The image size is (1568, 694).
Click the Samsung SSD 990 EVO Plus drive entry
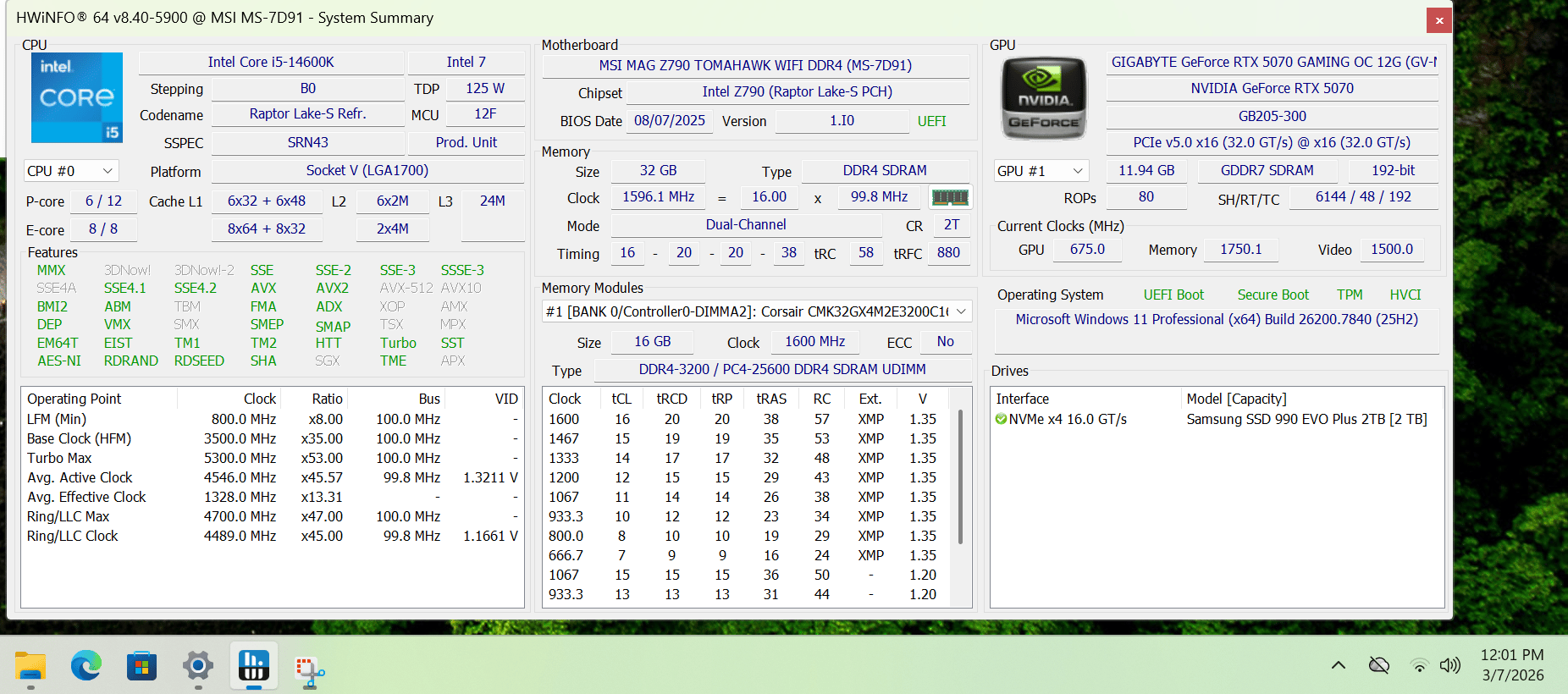coord(1217,420)
